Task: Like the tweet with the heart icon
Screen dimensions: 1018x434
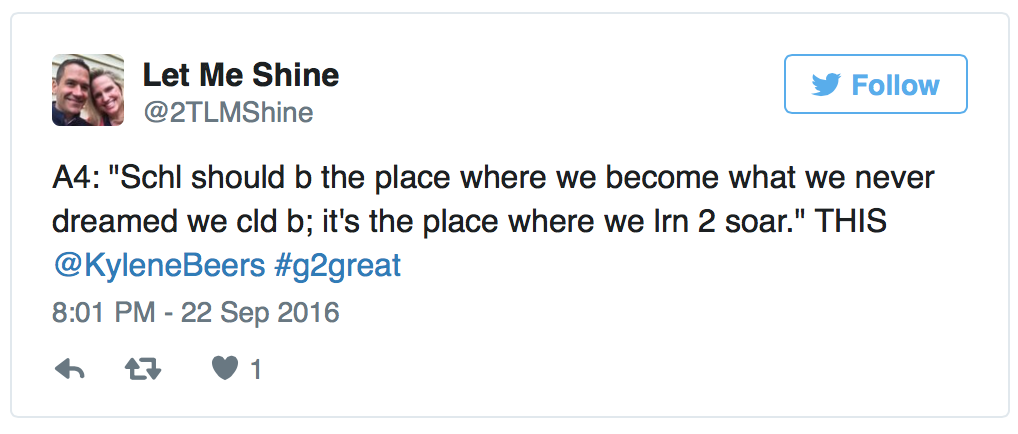Action: tap(225, 370)
